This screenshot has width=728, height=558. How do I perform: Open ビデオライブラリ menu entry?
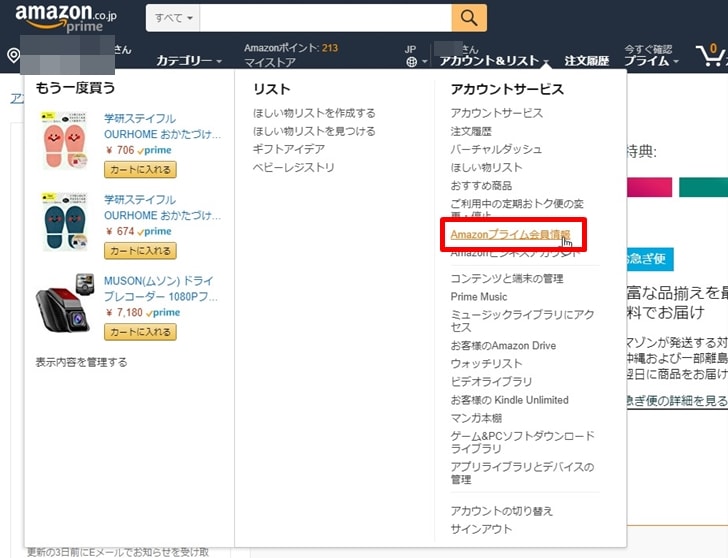click(x=491, y=382)
